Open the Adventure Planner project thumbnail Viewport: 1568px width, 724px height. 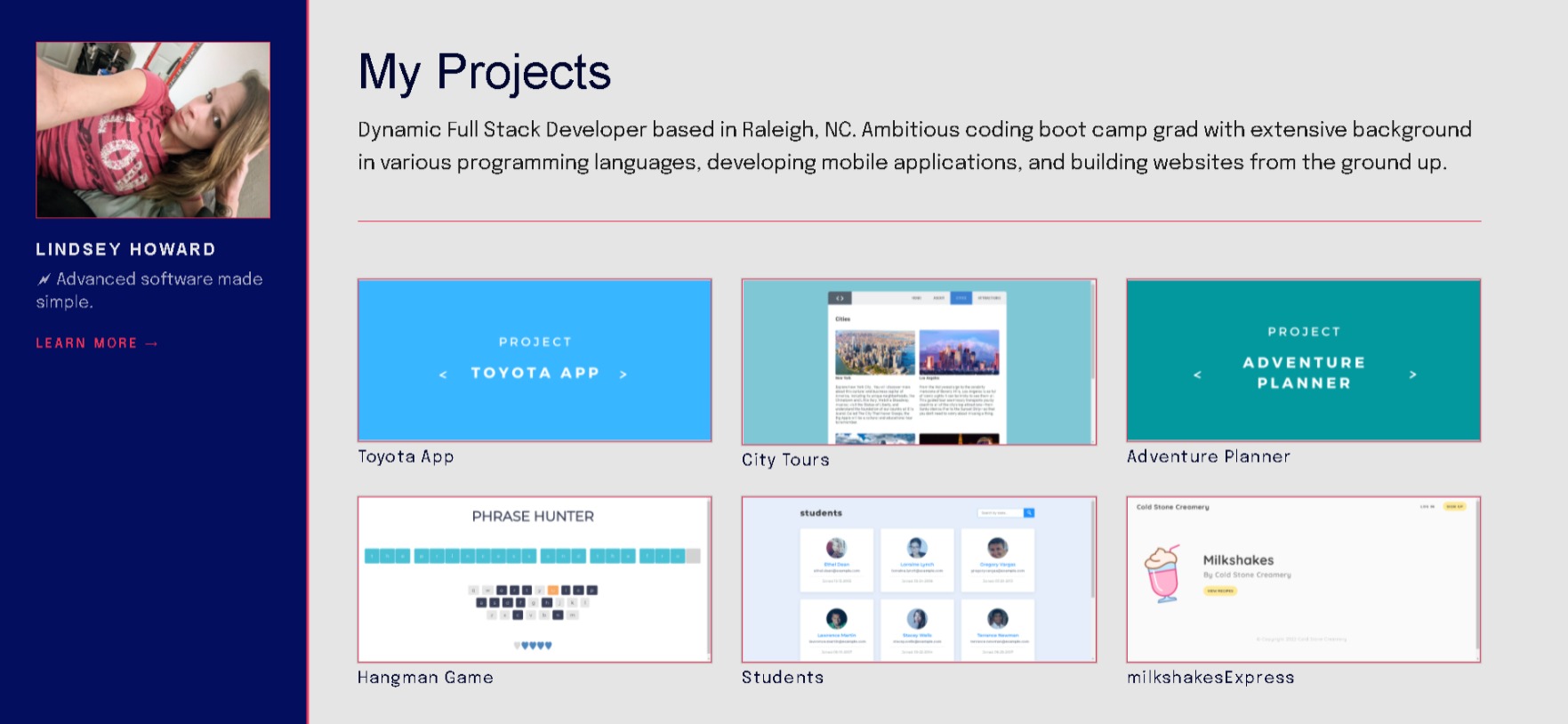click(x=1303, y=360)
